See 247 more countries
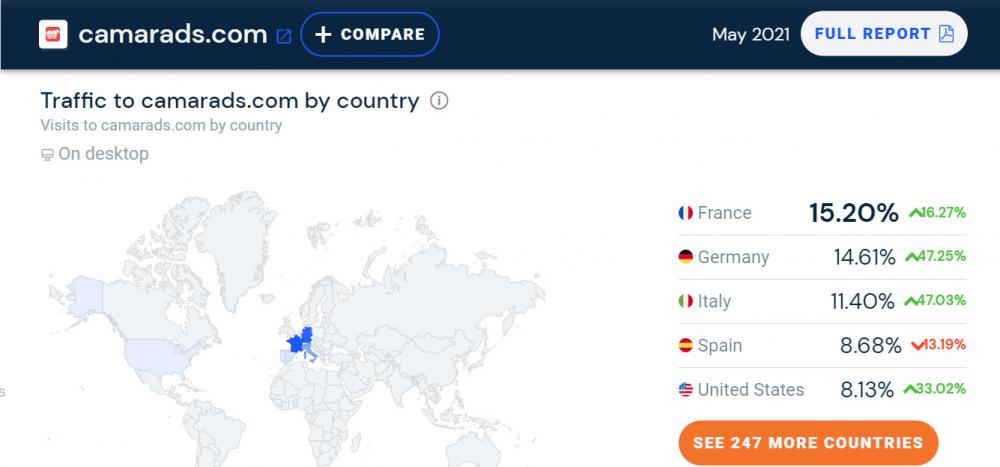The height and width of the screenshot is (467, 1000). tap(807, 442)
